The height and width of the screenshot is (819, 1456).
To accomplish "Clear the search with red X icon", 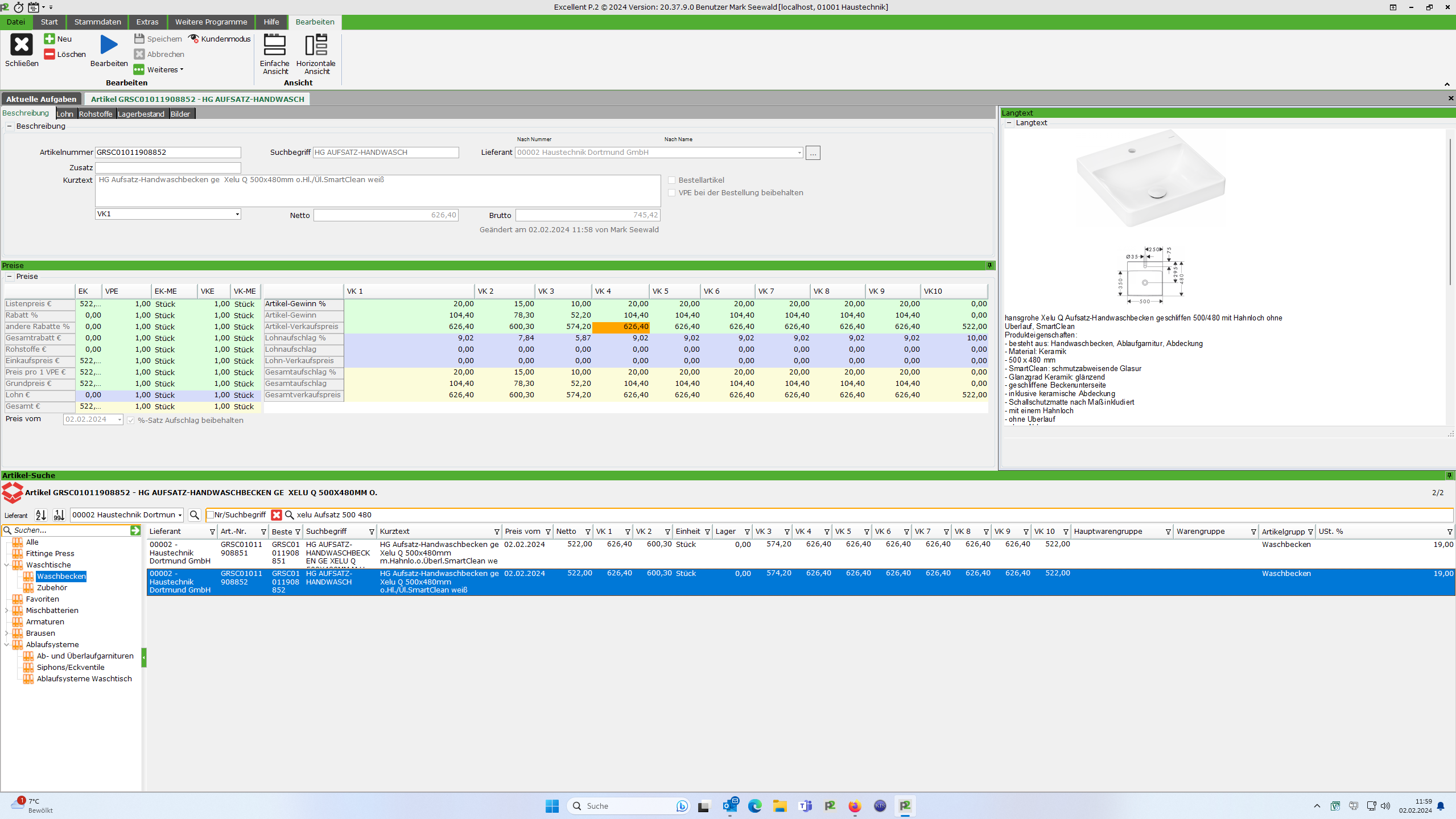I will pos(277,515).
